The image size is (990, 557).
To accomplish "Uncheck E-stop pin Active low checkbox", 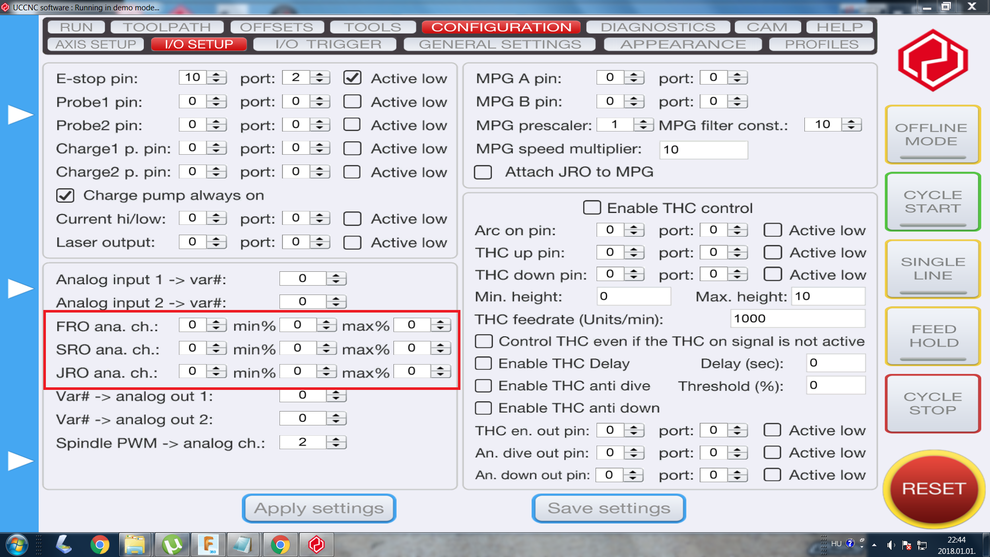I will [352, 77].
